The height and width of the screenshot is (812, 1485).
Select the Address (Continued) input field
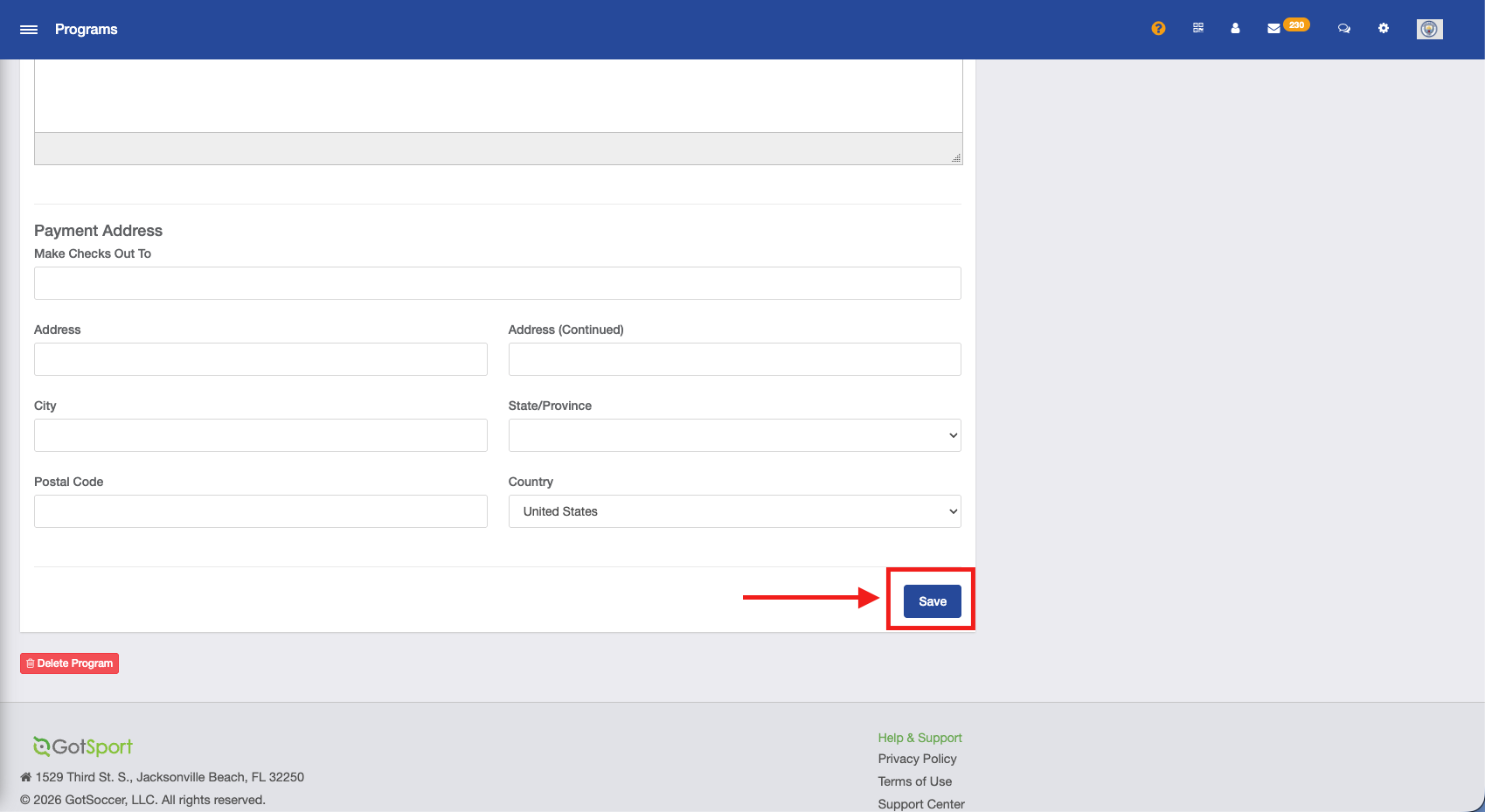click(x=734, y=359)
